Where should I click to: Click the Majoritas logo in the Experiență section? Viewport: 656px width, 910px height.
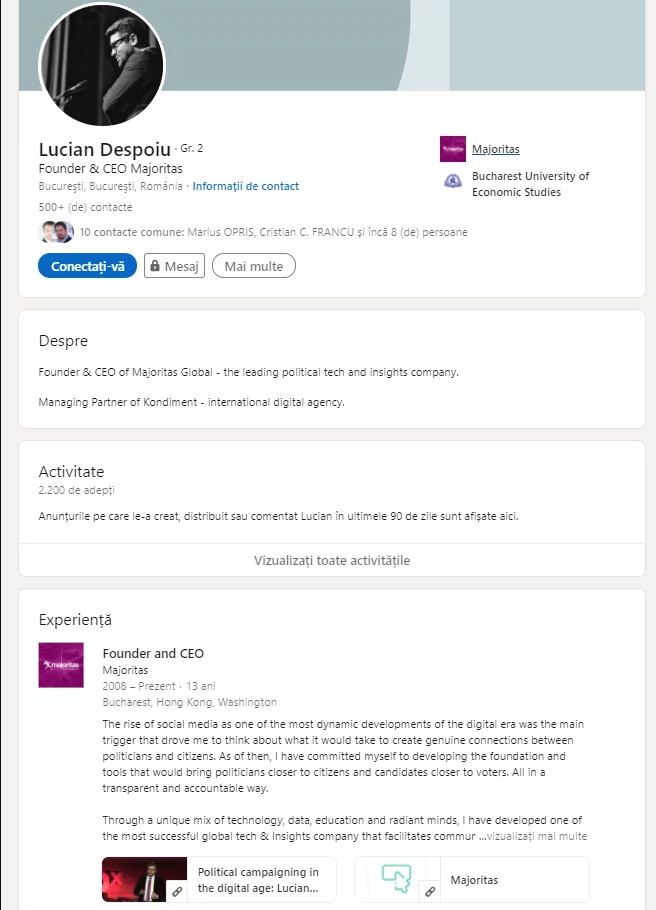[60, 665]
